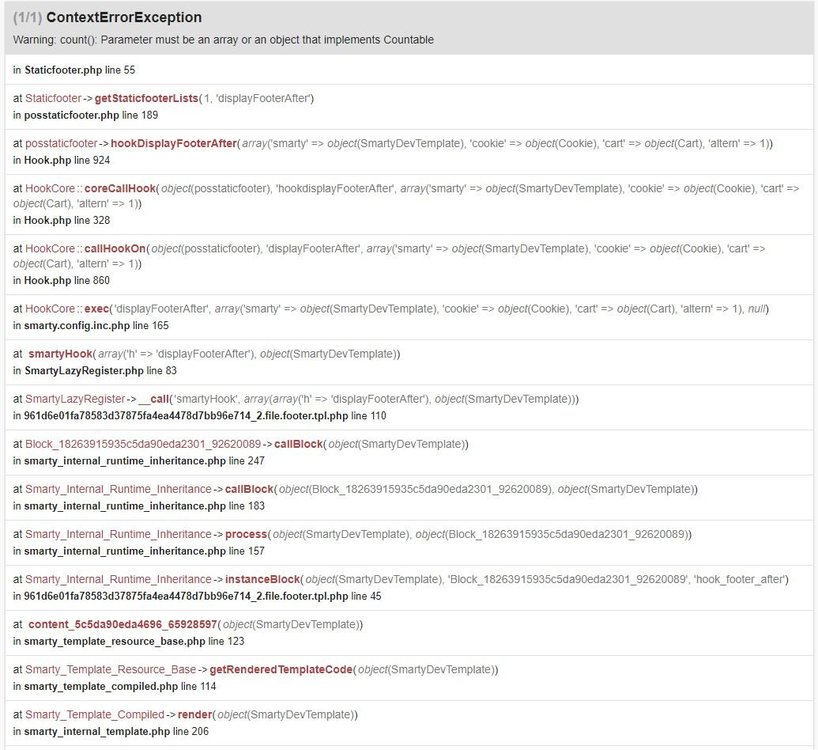This screenshot has width=818, height=750.
Task: Select the smartyHook function name
Action: 60,354
